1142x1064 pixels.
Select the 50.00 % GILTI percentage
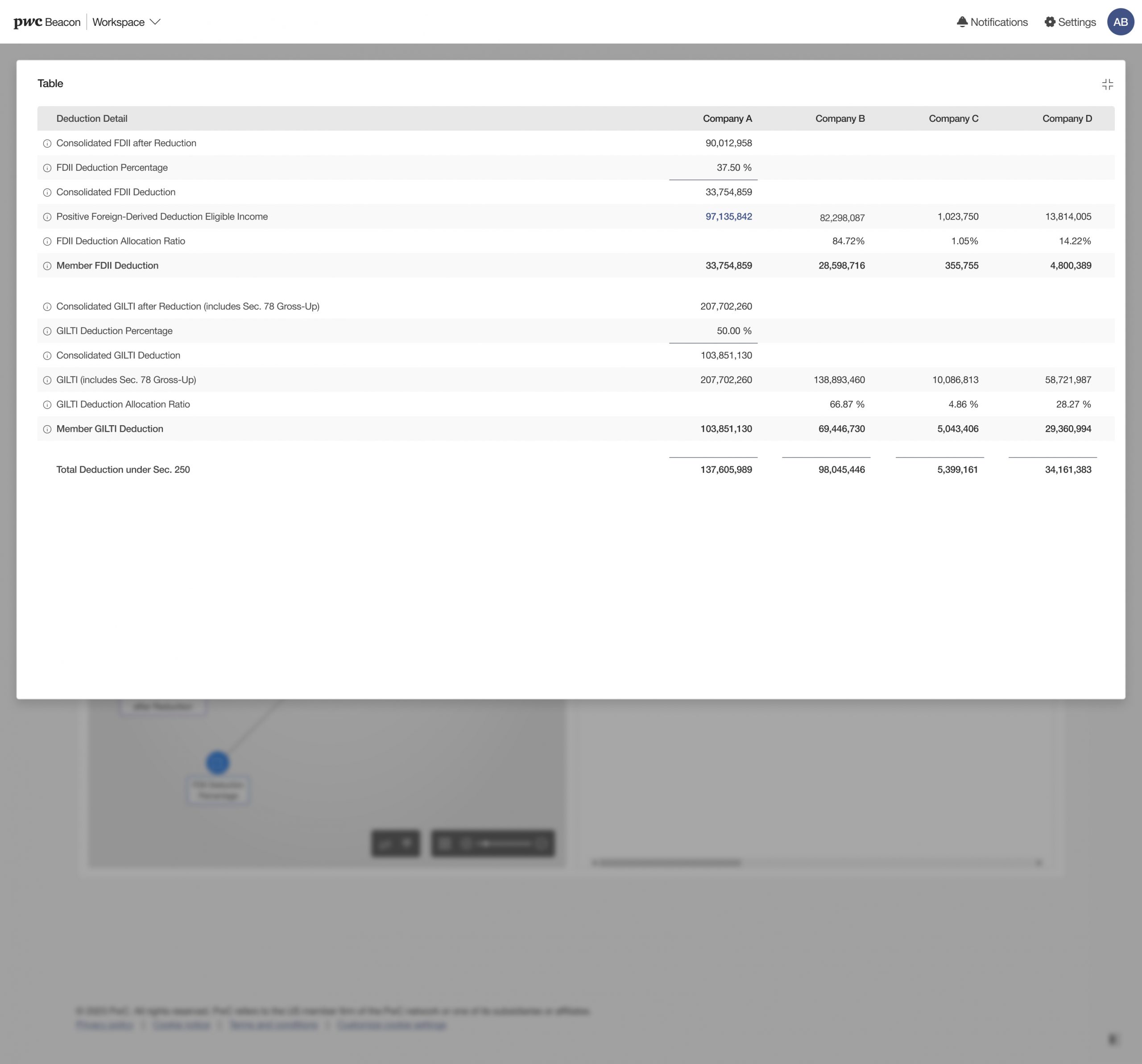734,331
